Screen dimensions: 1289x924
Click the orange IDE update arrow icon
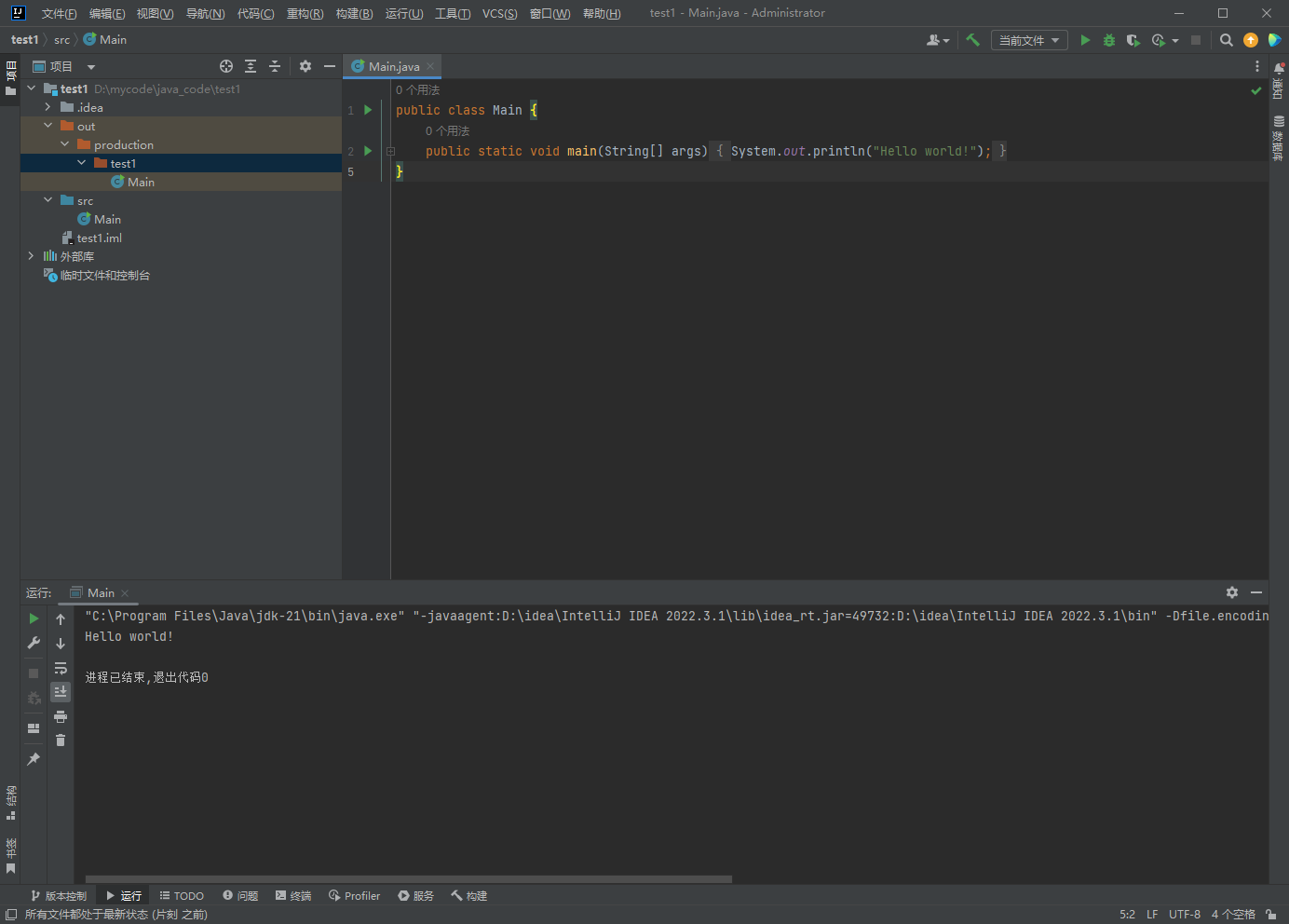1251,40
